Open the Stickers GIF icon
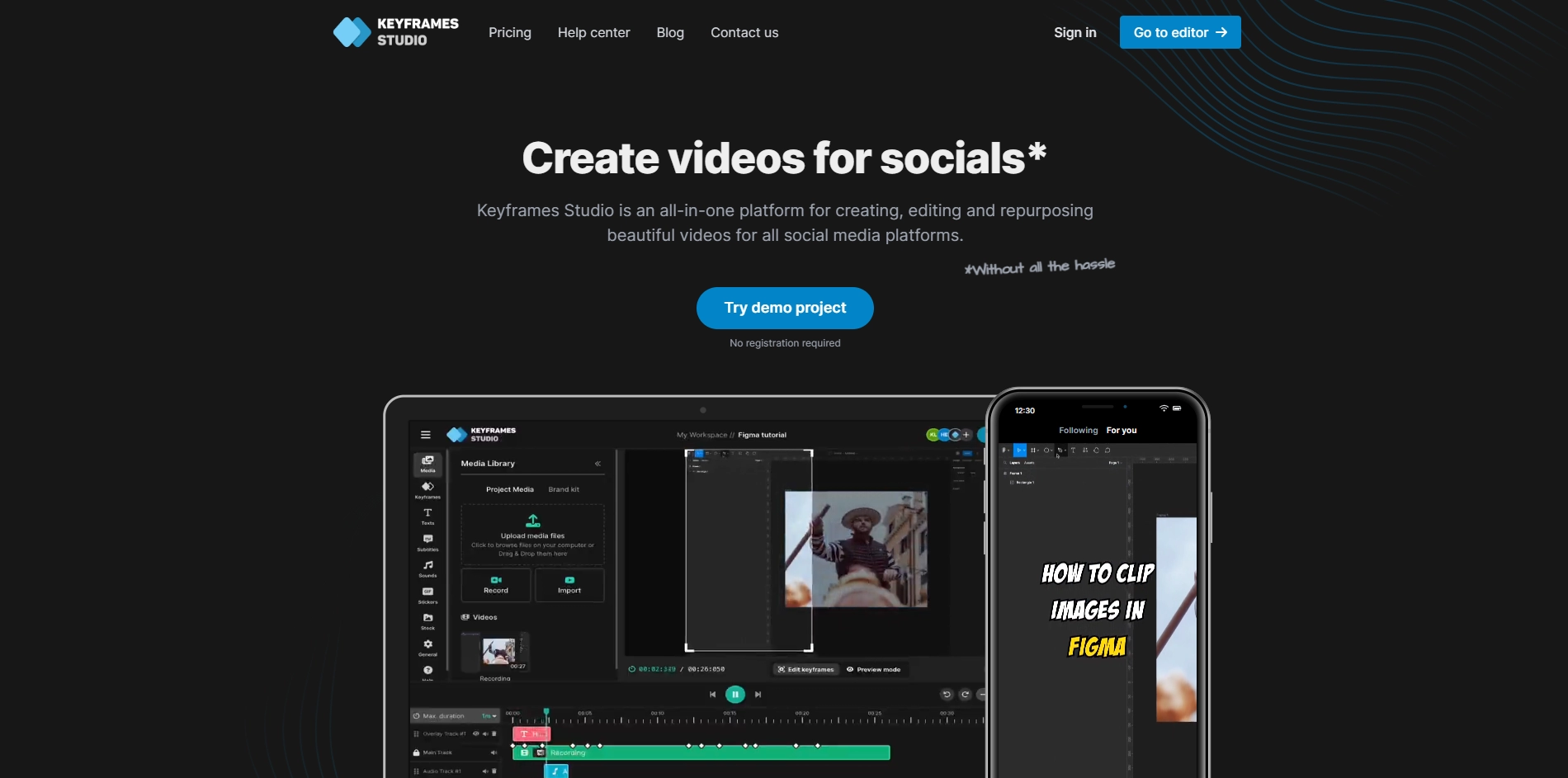 (x=427, y=594)
